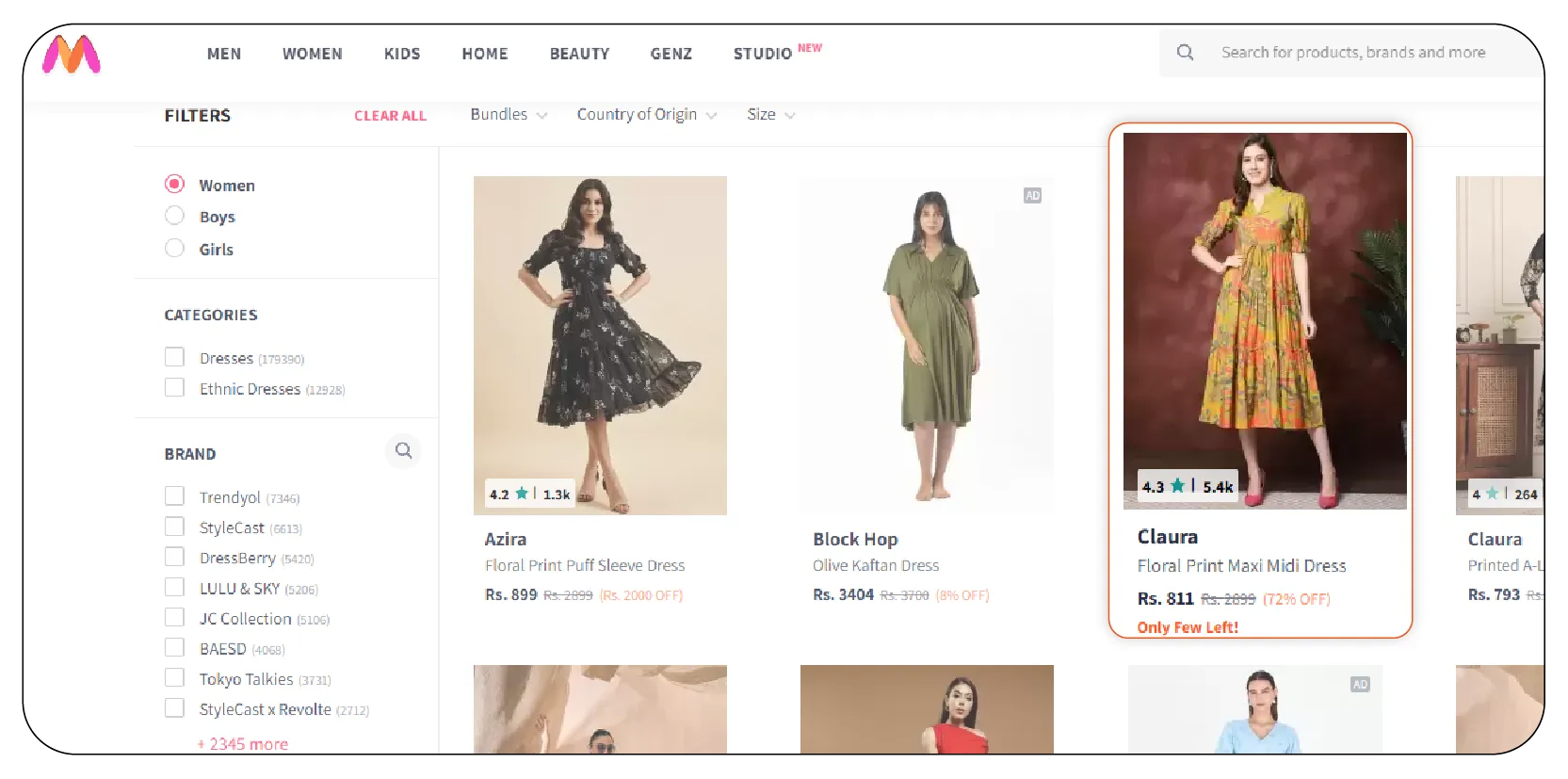Click the NEW badge beside Studio
Screen dimensions: 1568x779
809,48
